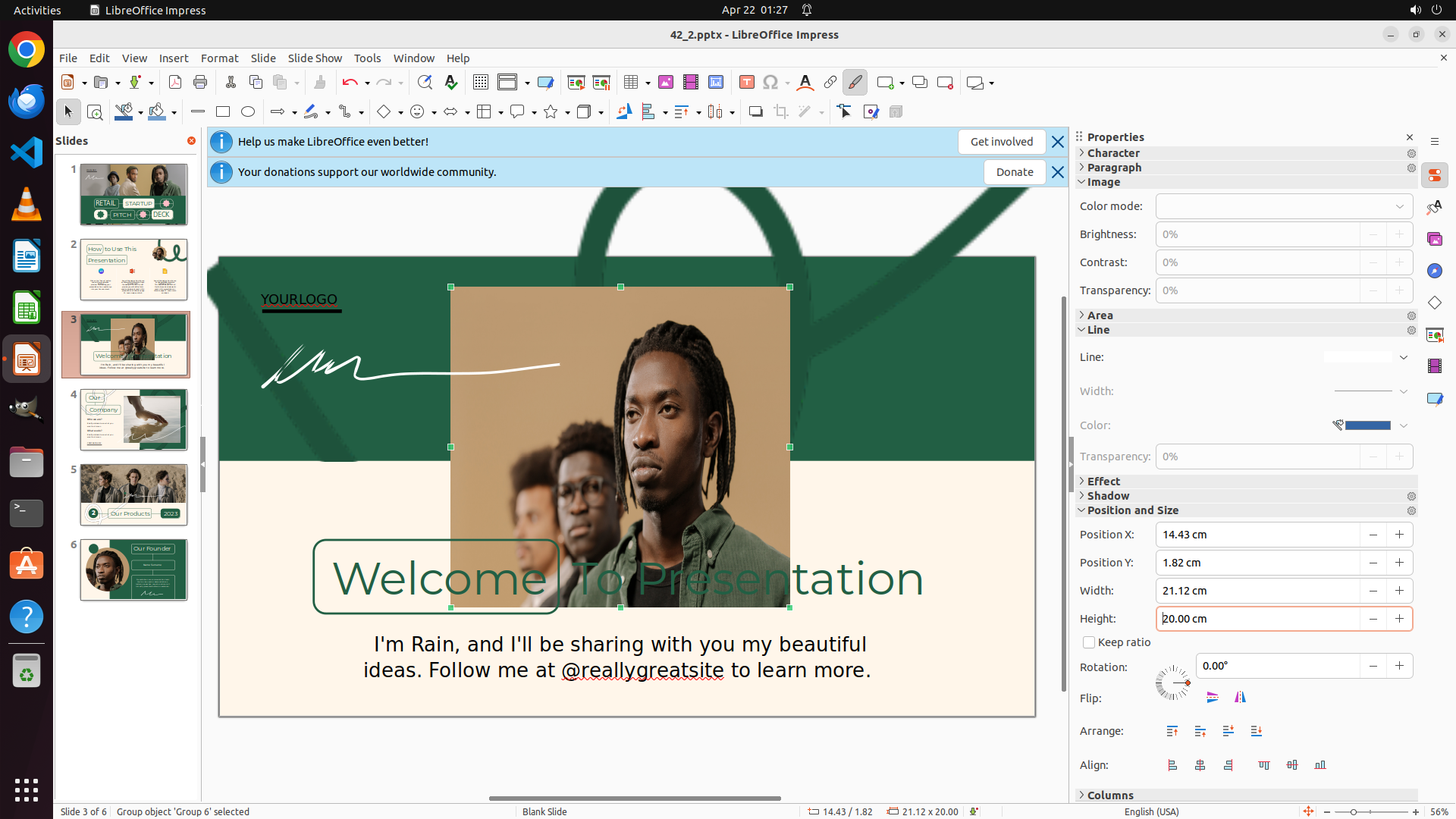Image resolution: width=1456 pixels, height=819 pixels.
Task: Toggle the Shadow icon in toolbar
Action: click(x=755, y=112)
